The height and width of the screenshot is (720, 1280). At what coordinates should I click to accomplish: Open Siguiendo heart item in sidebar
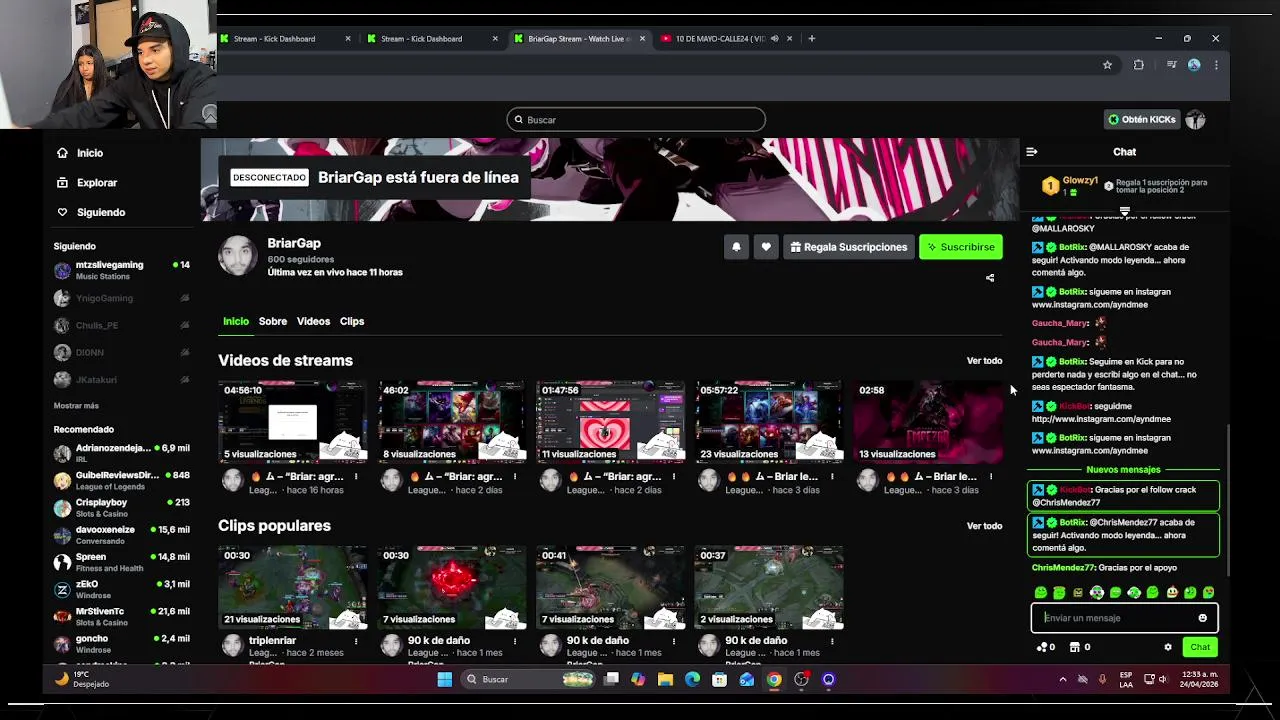point(91,212)
